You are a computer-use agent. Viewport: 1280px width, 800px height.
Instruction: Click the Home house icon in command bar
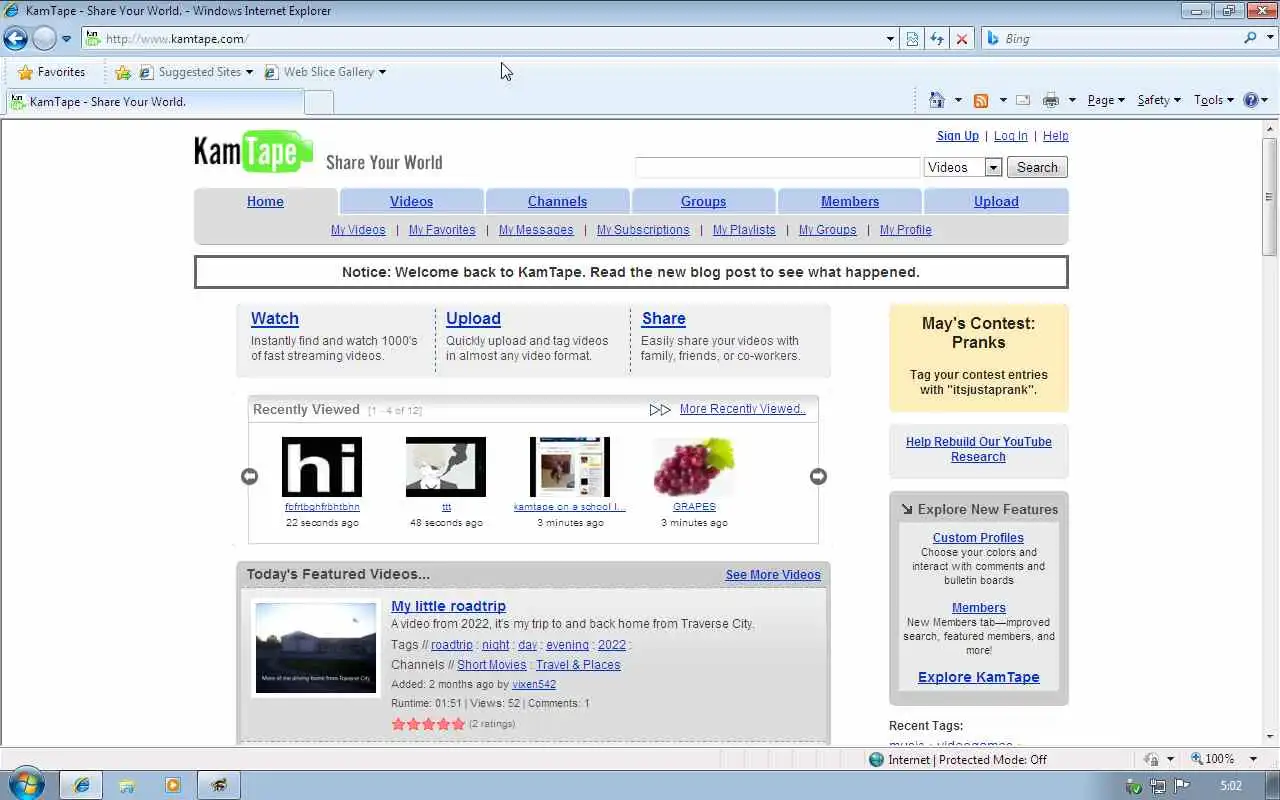coord(937,100)
